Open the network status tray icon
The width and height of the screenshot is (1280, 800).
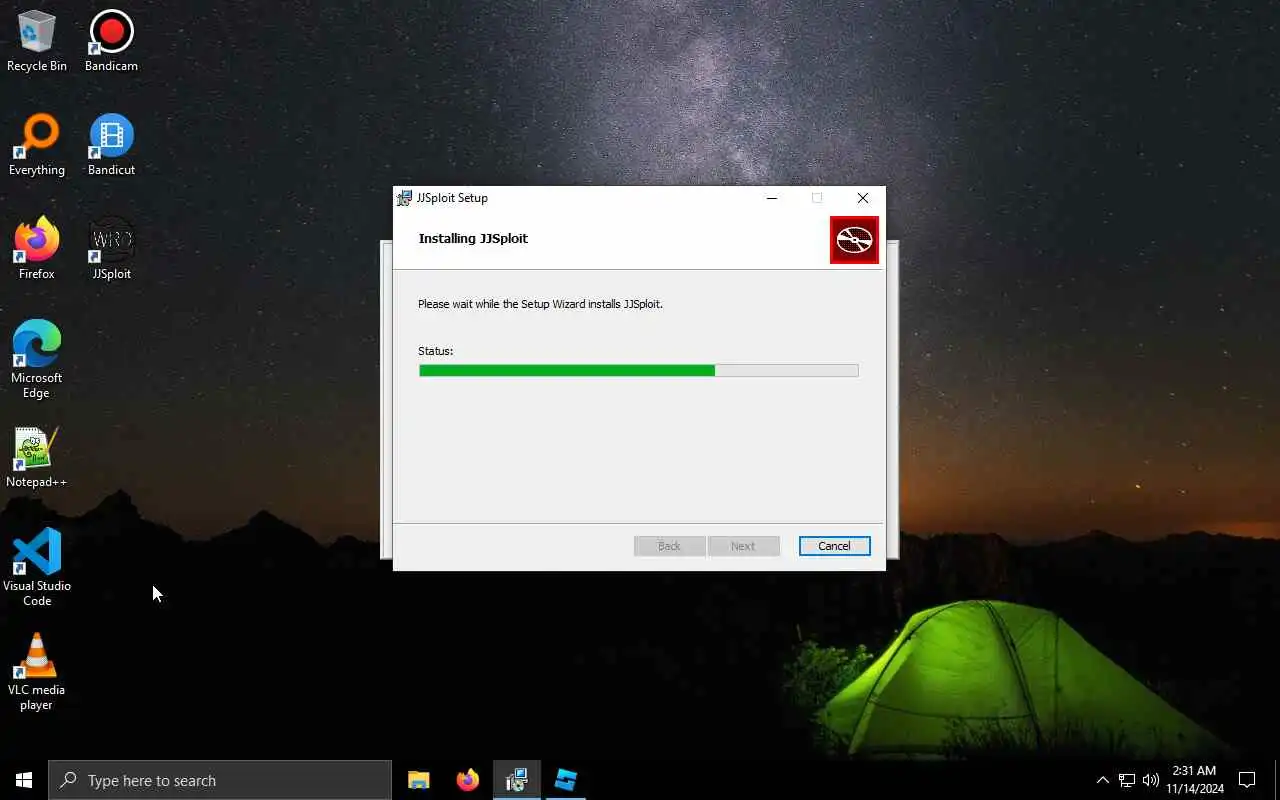1127,780
